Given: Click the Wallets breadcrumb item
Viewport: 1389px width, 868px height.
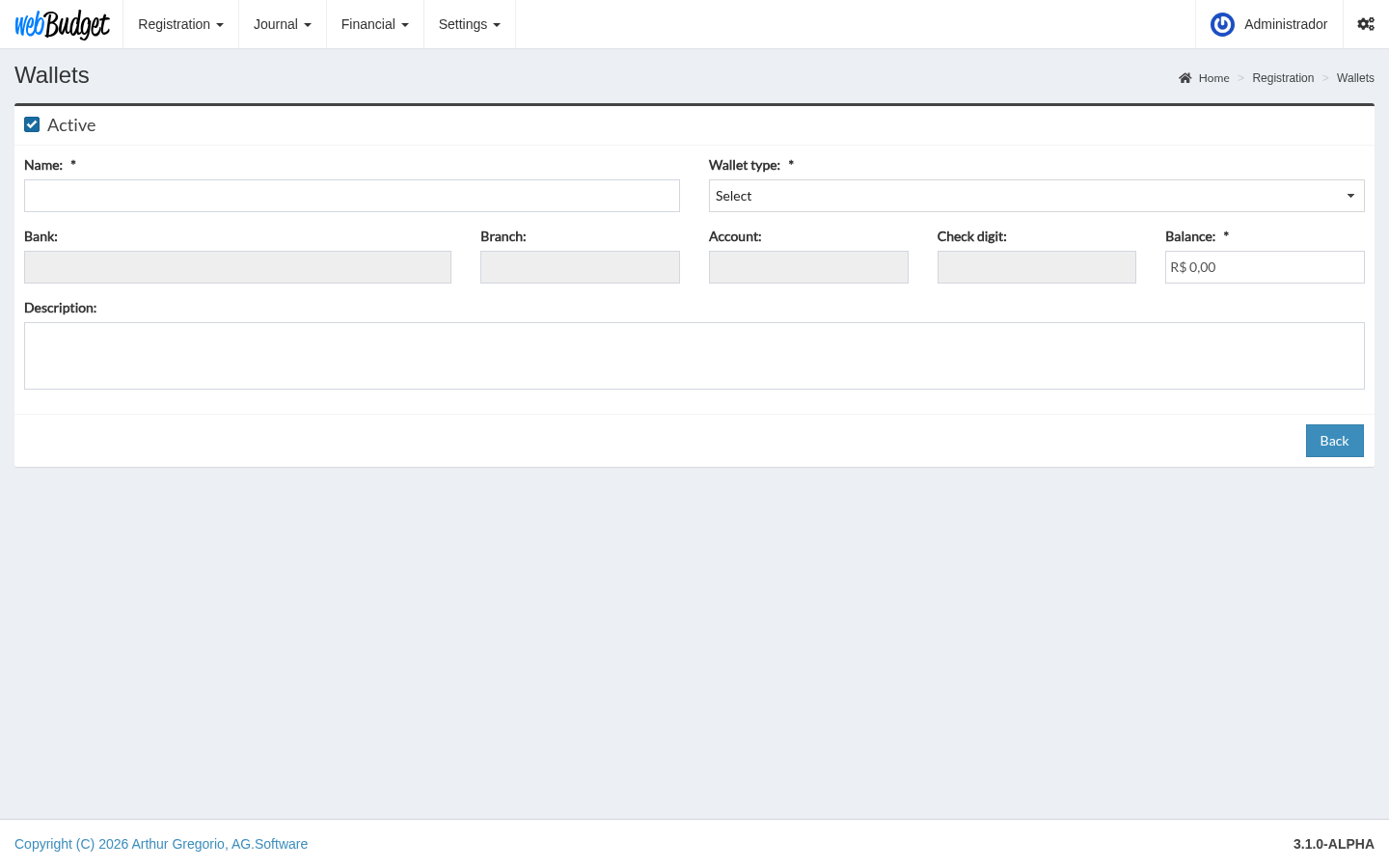Looking at the screenshot, I should [x=1355, y=78].
